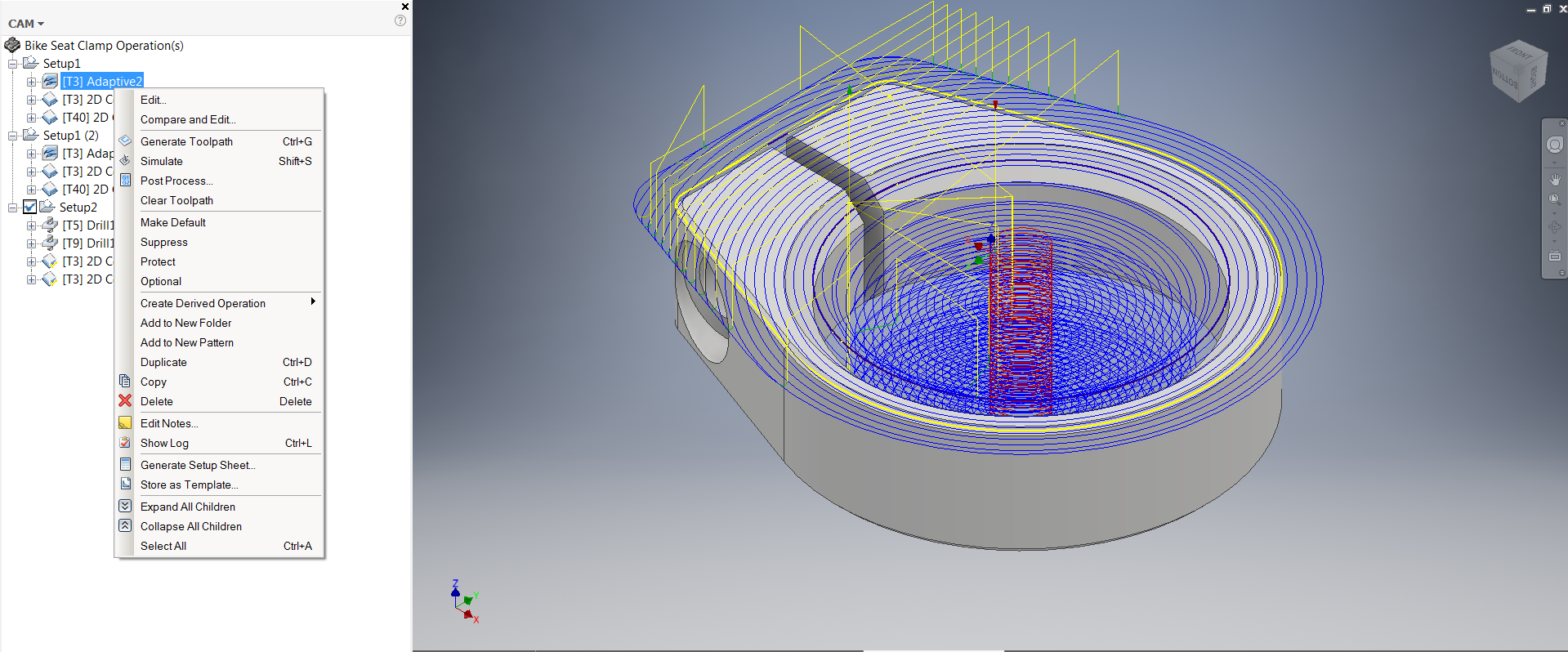The width and height of the screenshot is (1568, 652).
Task: Open navigation bar customize menu at bottom
Action: coord(1562,274)
